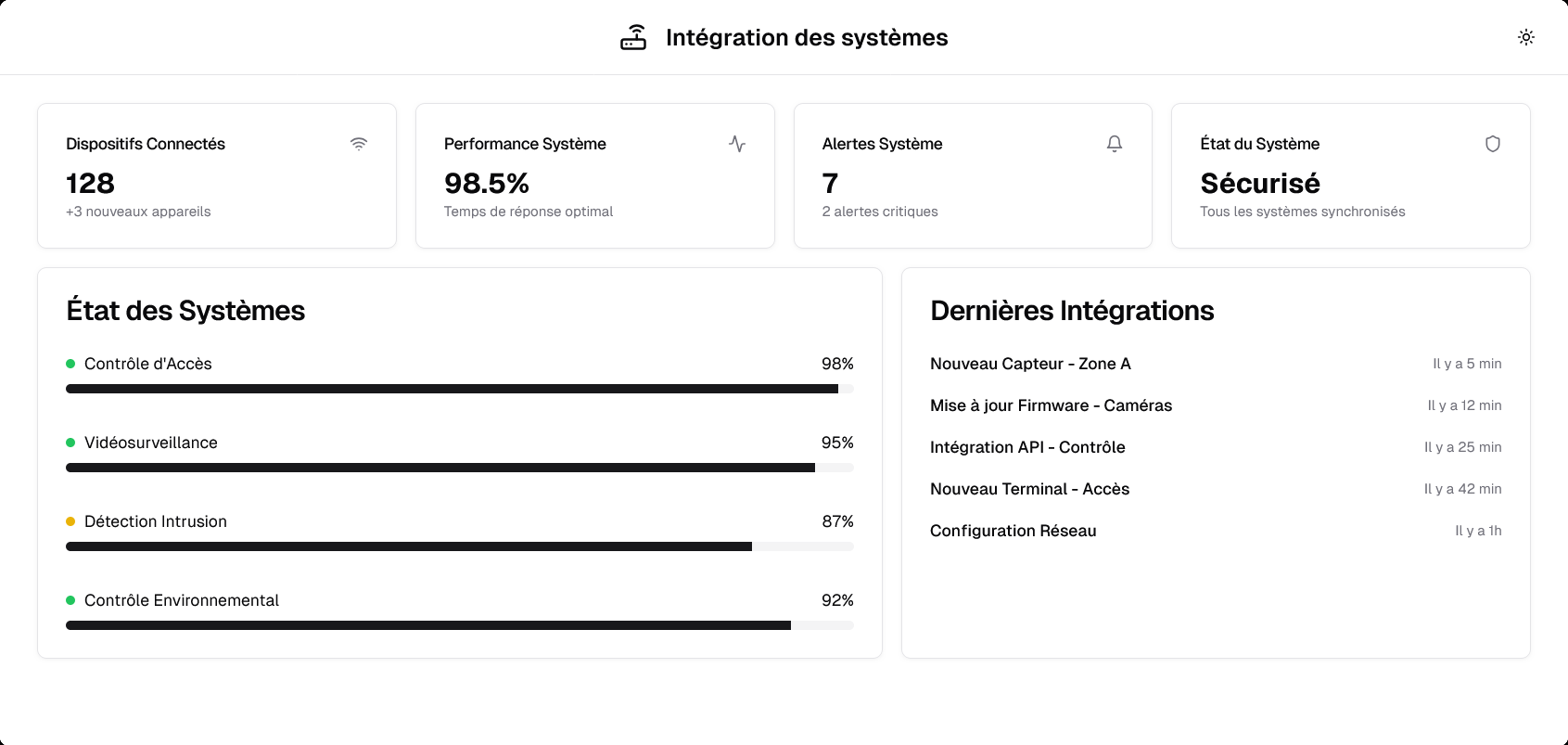Click the yellow status dot beside Détection Intrusion
The image size is (1568, 745).
click(x=70, y=521)
